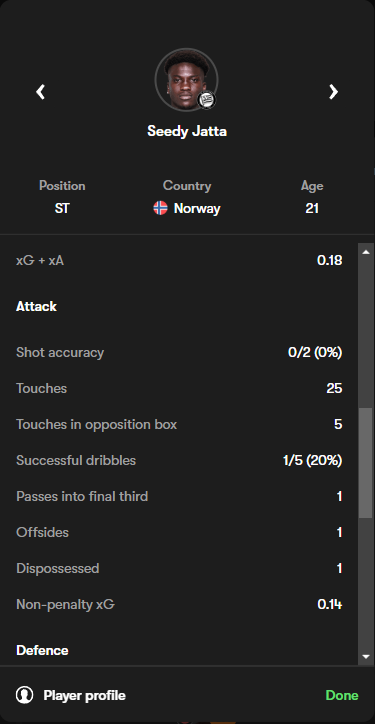The image size is (375, 724).
Task: Click the stats panel scrollbar thumb
Action: (365, 463)
